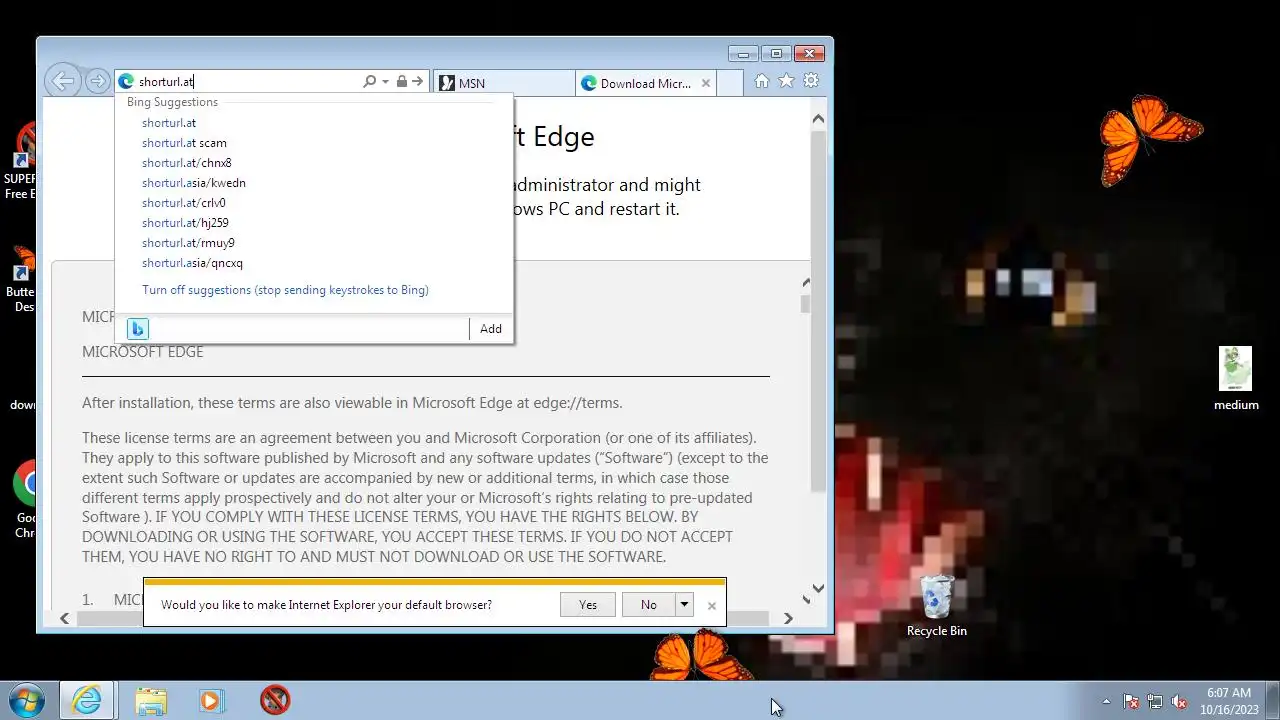Click 'Turn off suggestions' link
The height and width of the screenshot is (720, 1280).
coord(285,290)
